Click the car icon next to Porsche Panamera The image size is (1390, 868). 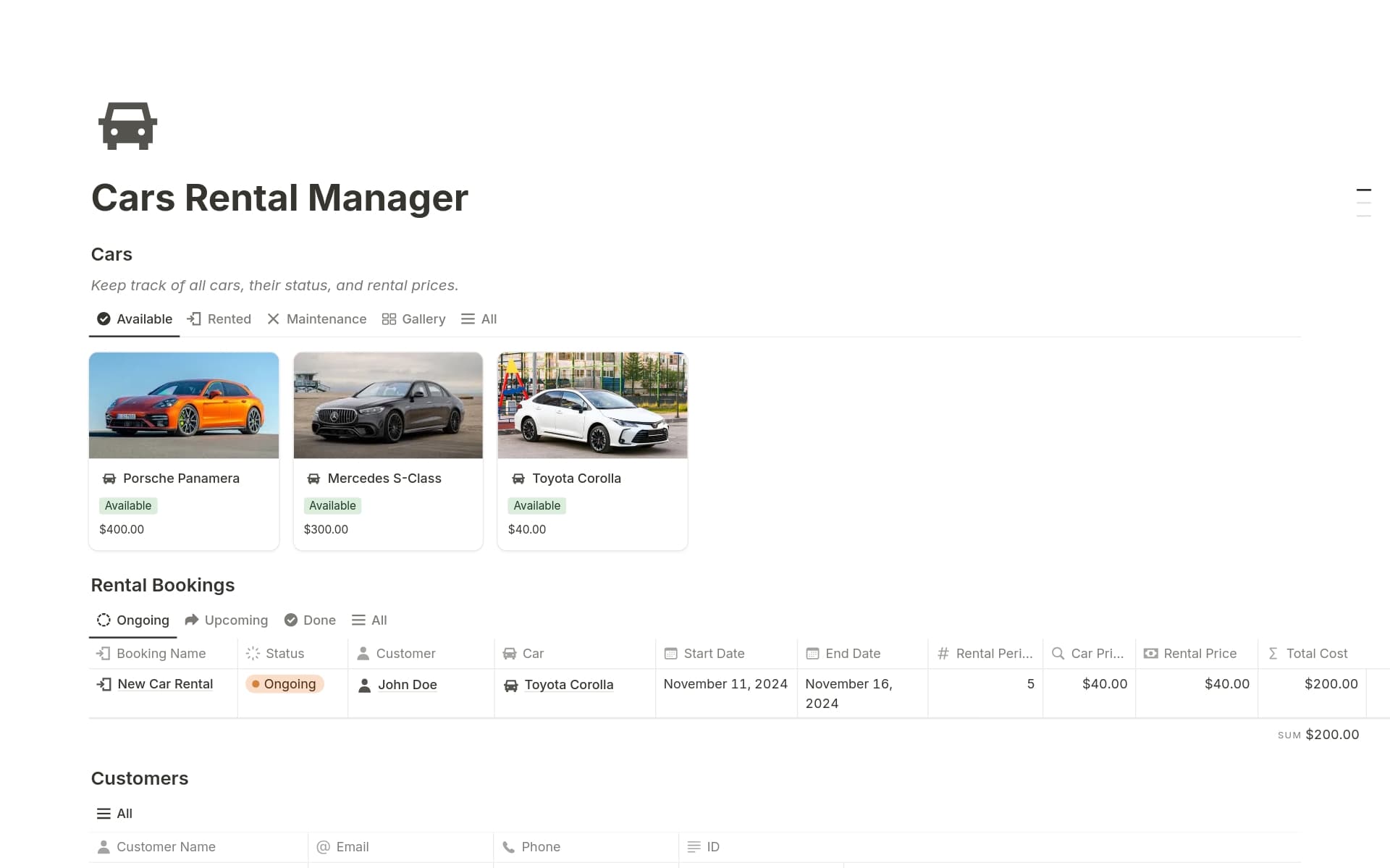click(x=109, y=478)
